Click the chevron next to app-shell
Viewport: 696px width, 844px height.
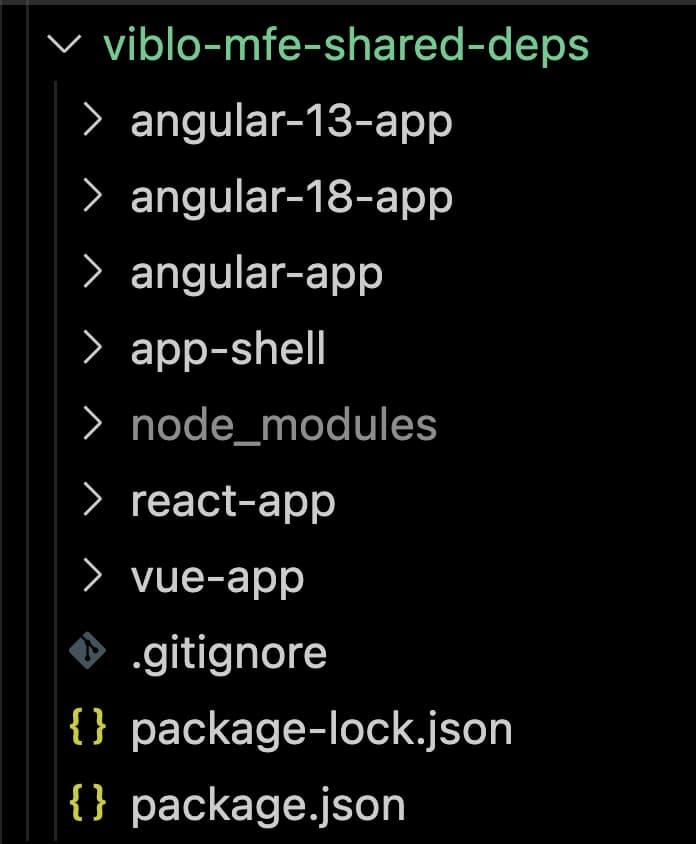coord(93,348)
